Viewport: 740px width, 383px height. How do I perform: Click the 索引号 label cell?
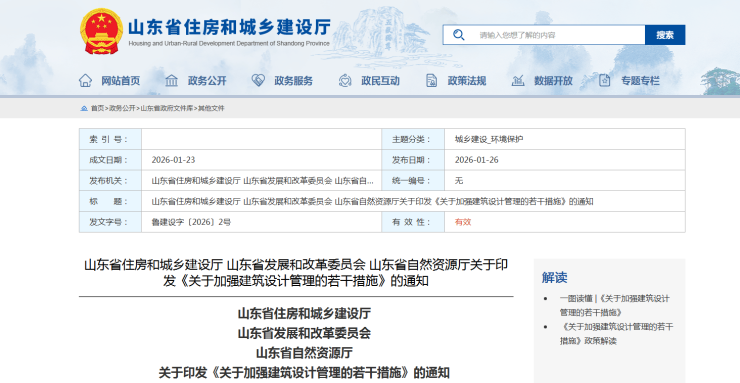(x=110, y=139)
